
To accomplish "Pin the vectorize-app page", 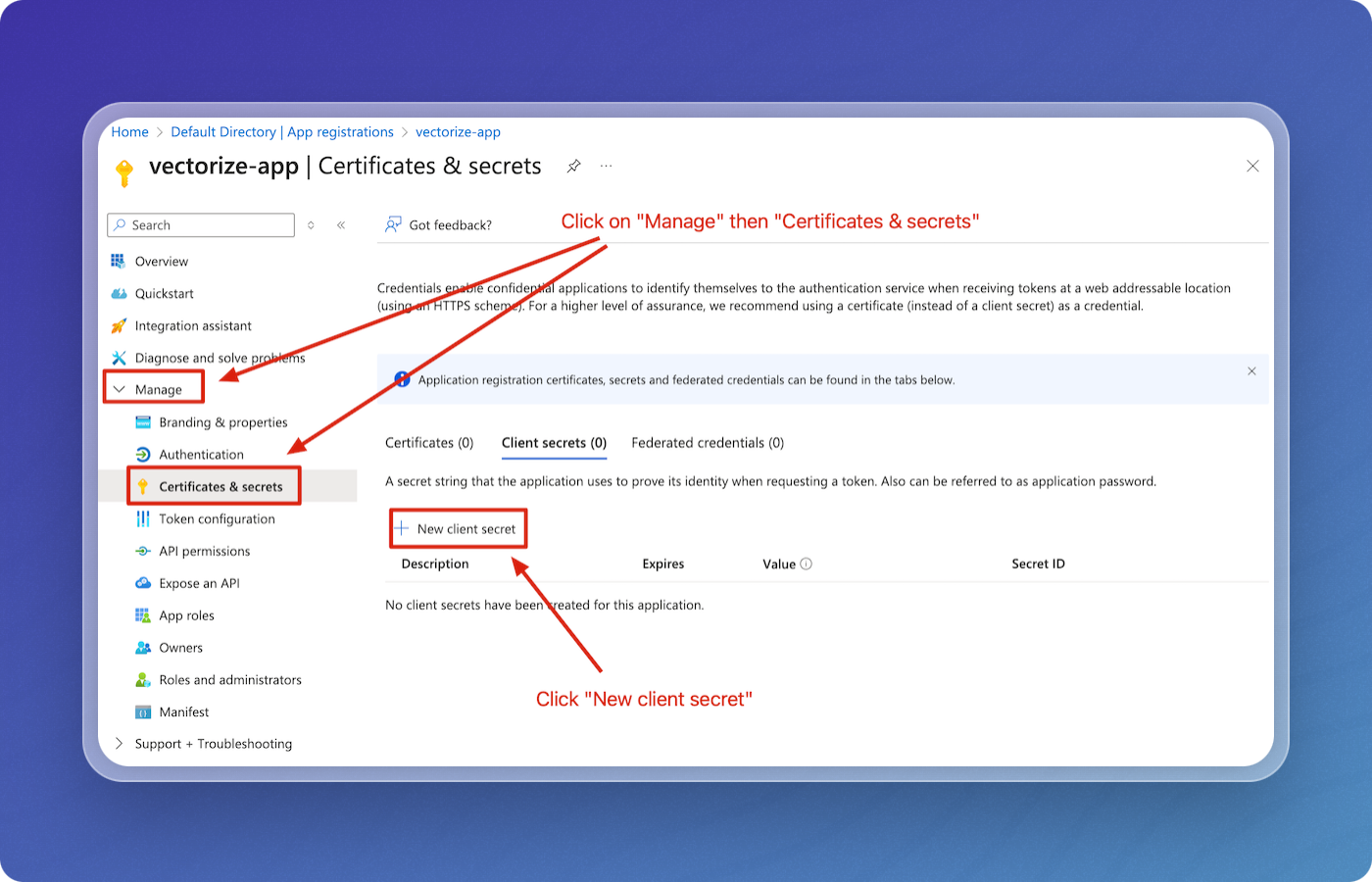I will tap(574, 167).
